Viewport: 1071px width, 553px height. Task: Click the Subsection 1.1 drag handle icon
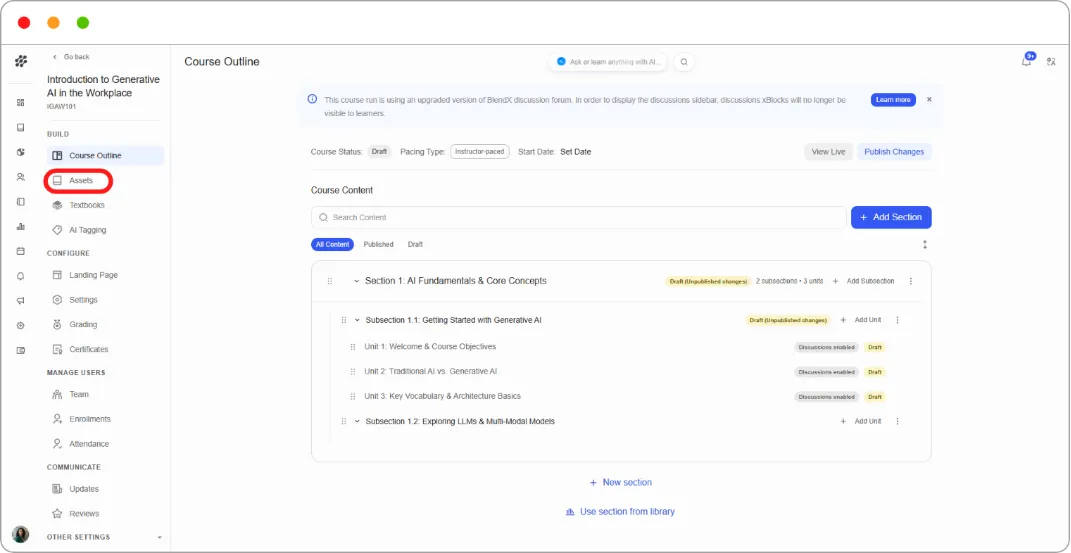(344, 320)
